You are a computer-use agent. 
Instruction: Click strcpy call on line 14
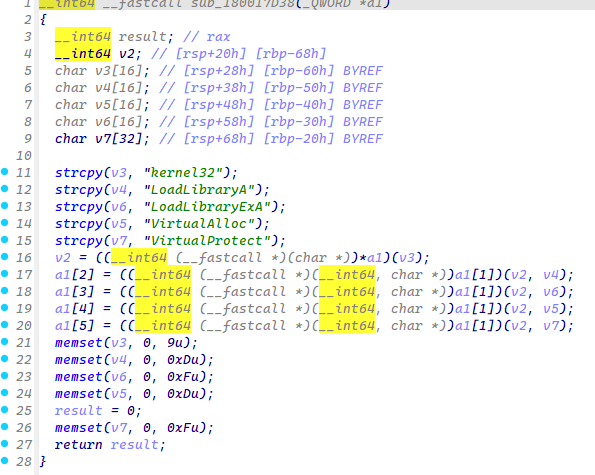79,224
